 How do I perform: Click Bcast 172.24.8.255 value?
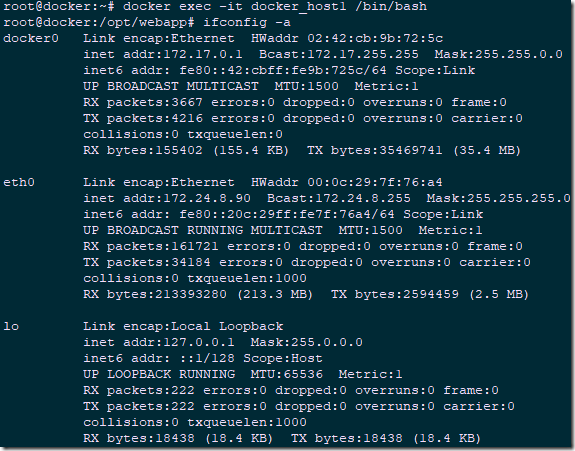click(x=339, y=198)
